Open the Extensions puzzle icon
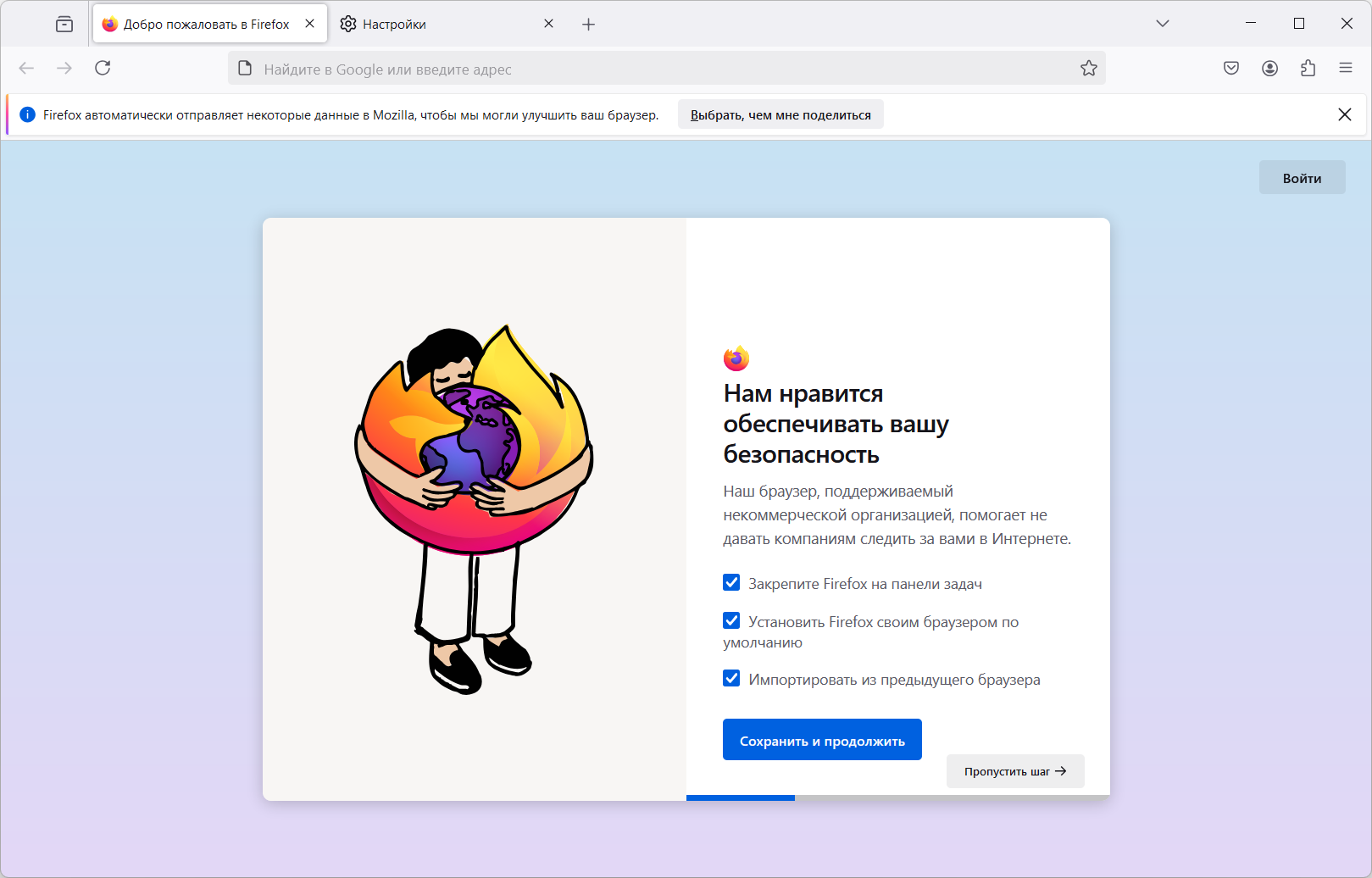Image resolution: width=1372 pixels, height=878 pixels. click(x=1308, y=69)
